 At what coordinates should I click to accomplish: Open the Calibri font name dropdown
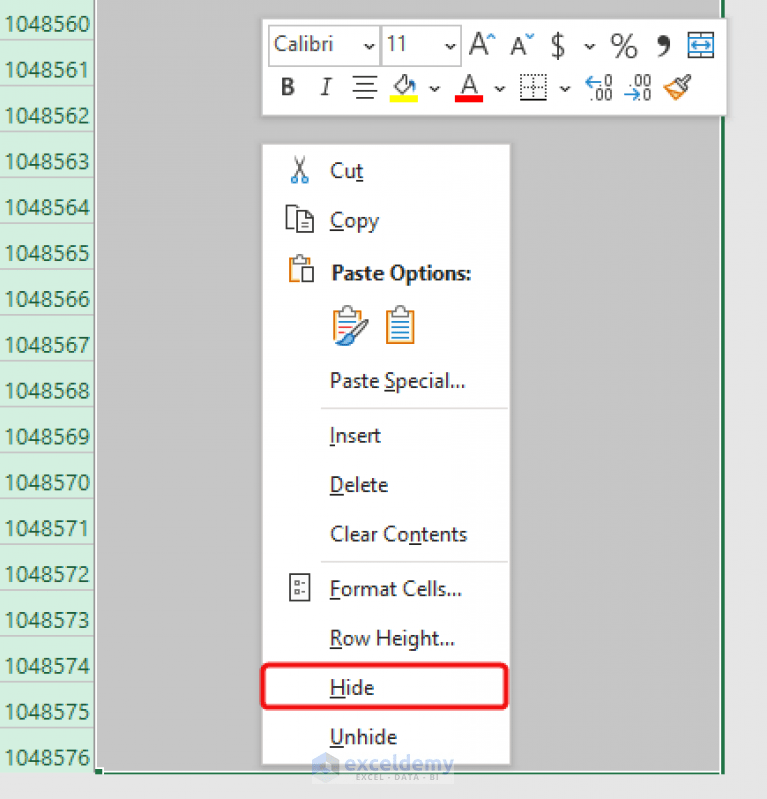368,46
